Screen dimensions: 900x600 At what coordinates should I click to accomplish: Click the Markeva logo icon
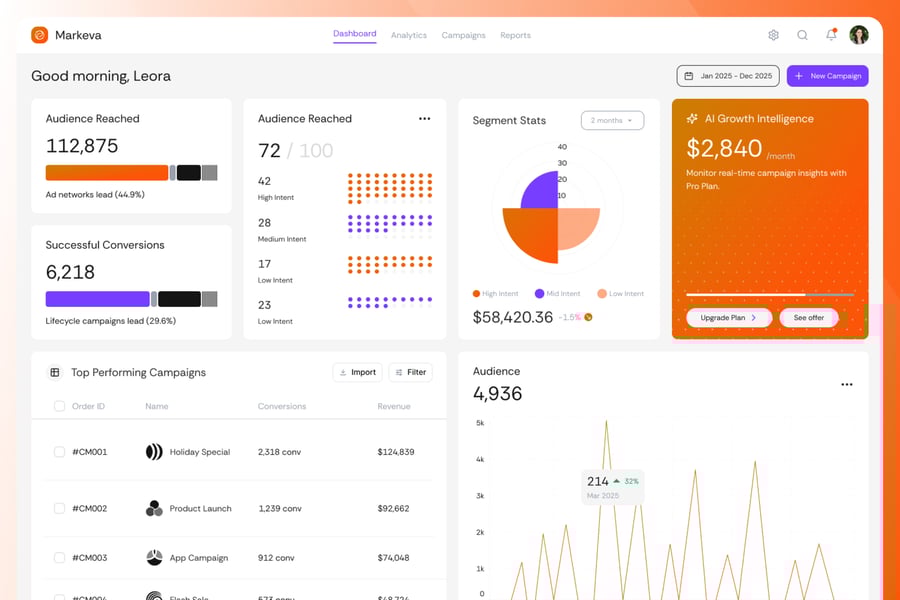pyautogui.click(x=40, y=35)
